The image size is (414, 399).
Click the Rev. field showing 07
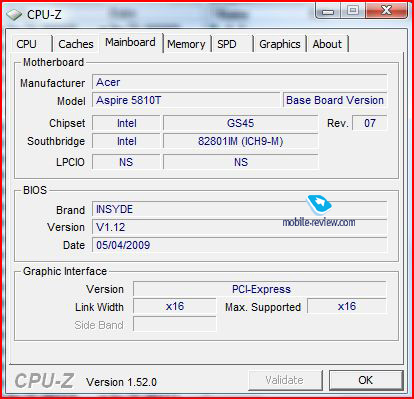[370, 123]
